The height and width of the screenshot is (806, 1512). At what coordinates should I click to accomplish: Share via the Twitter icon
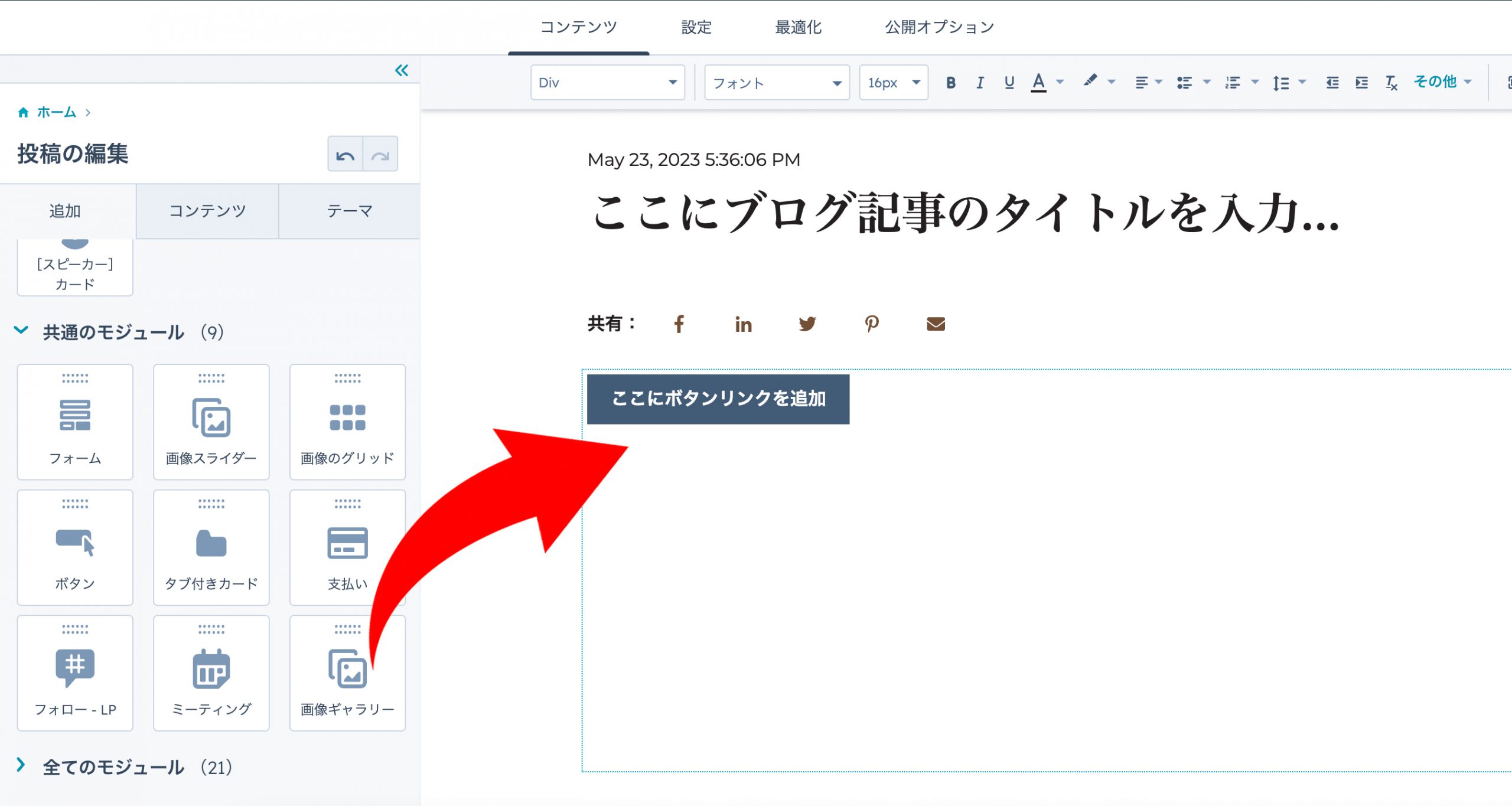[807, 324]
